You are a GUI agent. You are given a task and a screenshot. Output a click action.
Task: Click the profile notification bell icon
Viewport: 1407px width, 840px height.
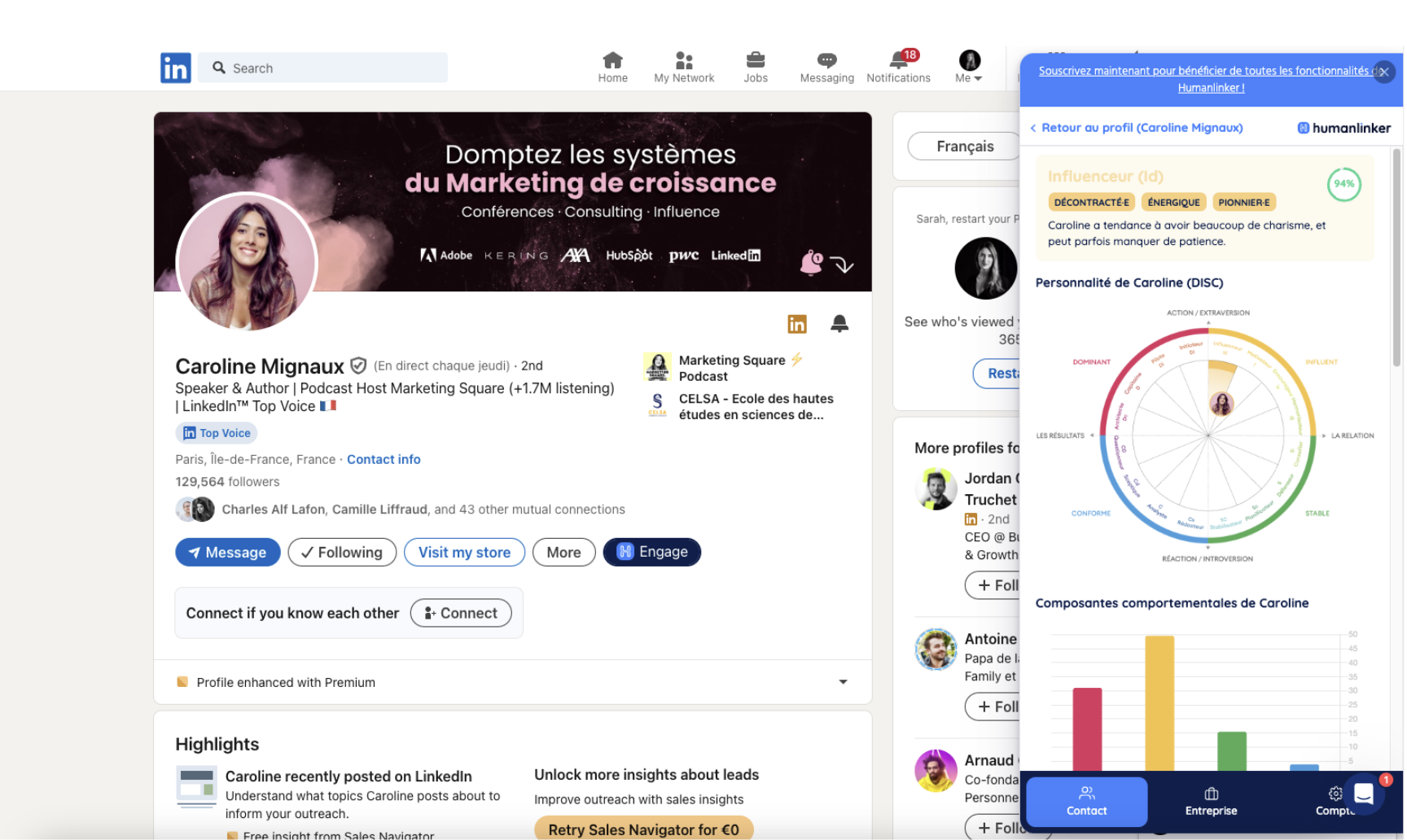pyautogui.click(x=839, y=324)
